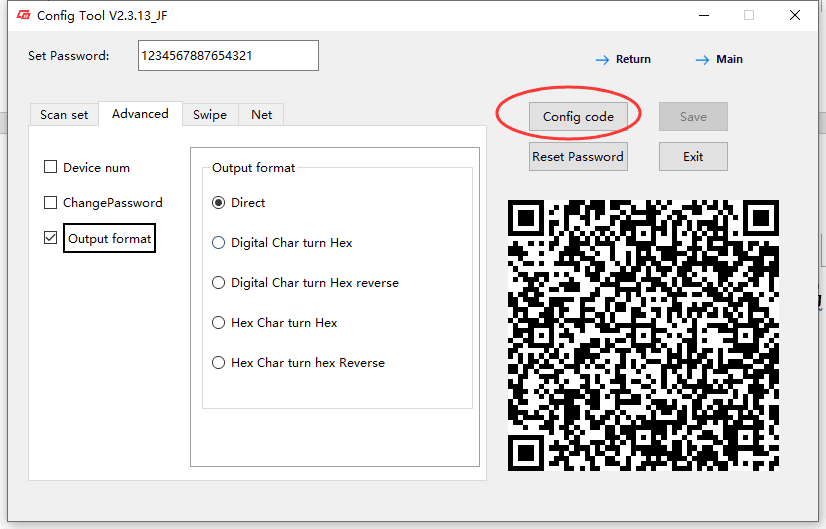This screenshot has width=826, height=529.
Task: Click the generated QR code image
Action: (x=643, y=335)
